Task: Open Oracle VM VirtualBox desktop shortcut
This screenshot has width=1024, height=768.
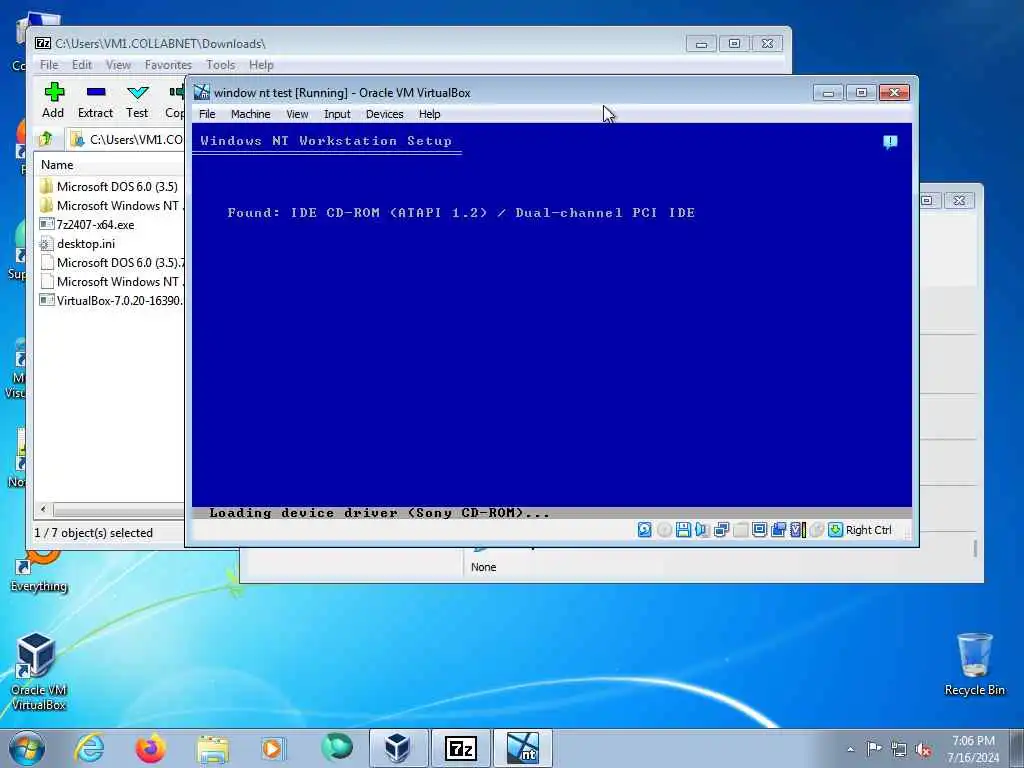Action: 37,671
